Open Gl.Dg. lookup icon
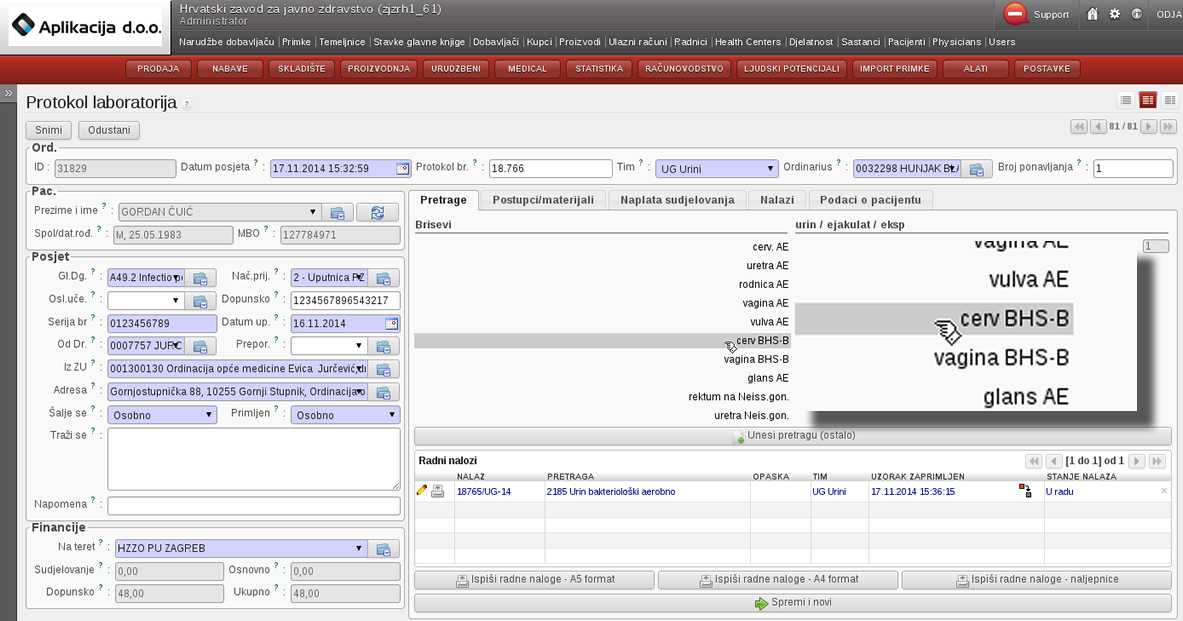 coord(201,278)
